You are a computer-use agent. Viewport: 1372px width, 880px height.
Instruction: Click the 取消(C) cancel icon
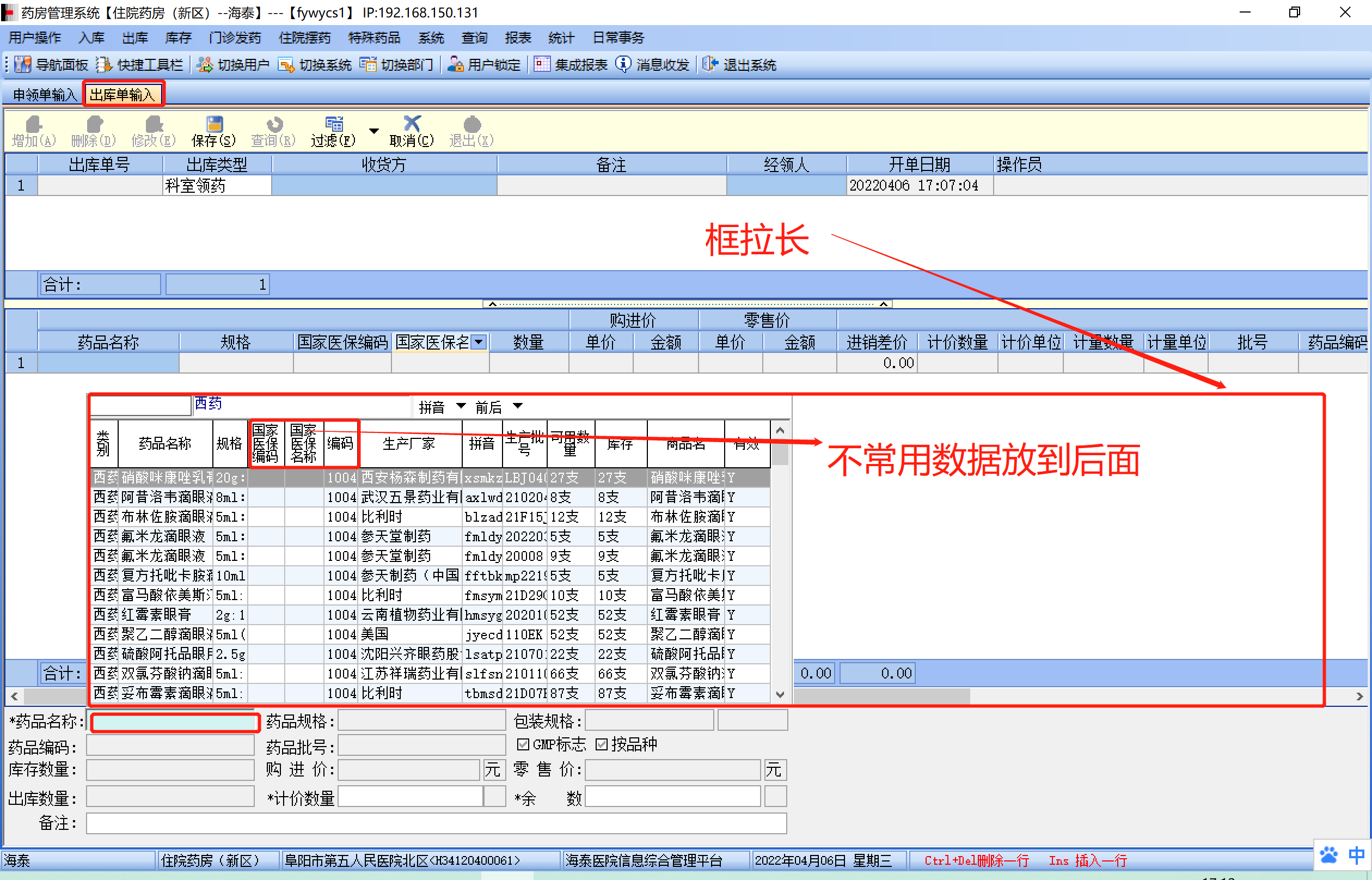point(411,124)
